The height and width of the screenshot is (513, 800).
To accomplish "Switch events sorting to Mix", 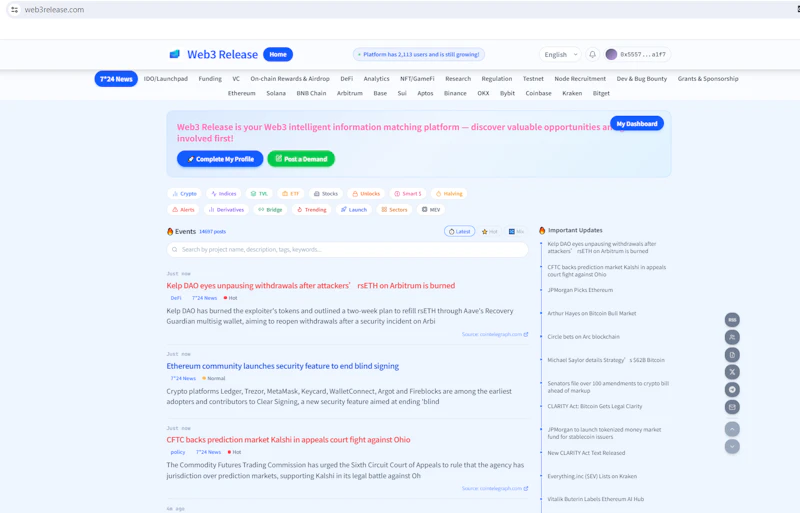I will 516,231.
